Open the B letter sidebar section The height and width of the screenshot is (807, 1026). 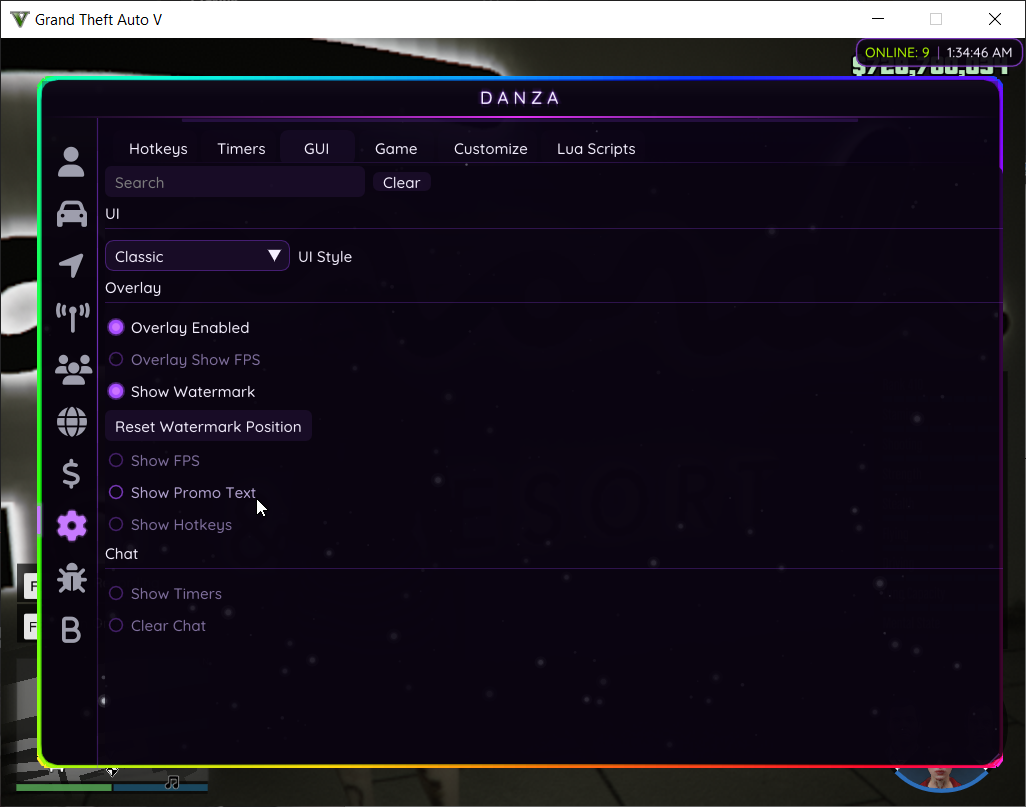click(x=71, y=630)
